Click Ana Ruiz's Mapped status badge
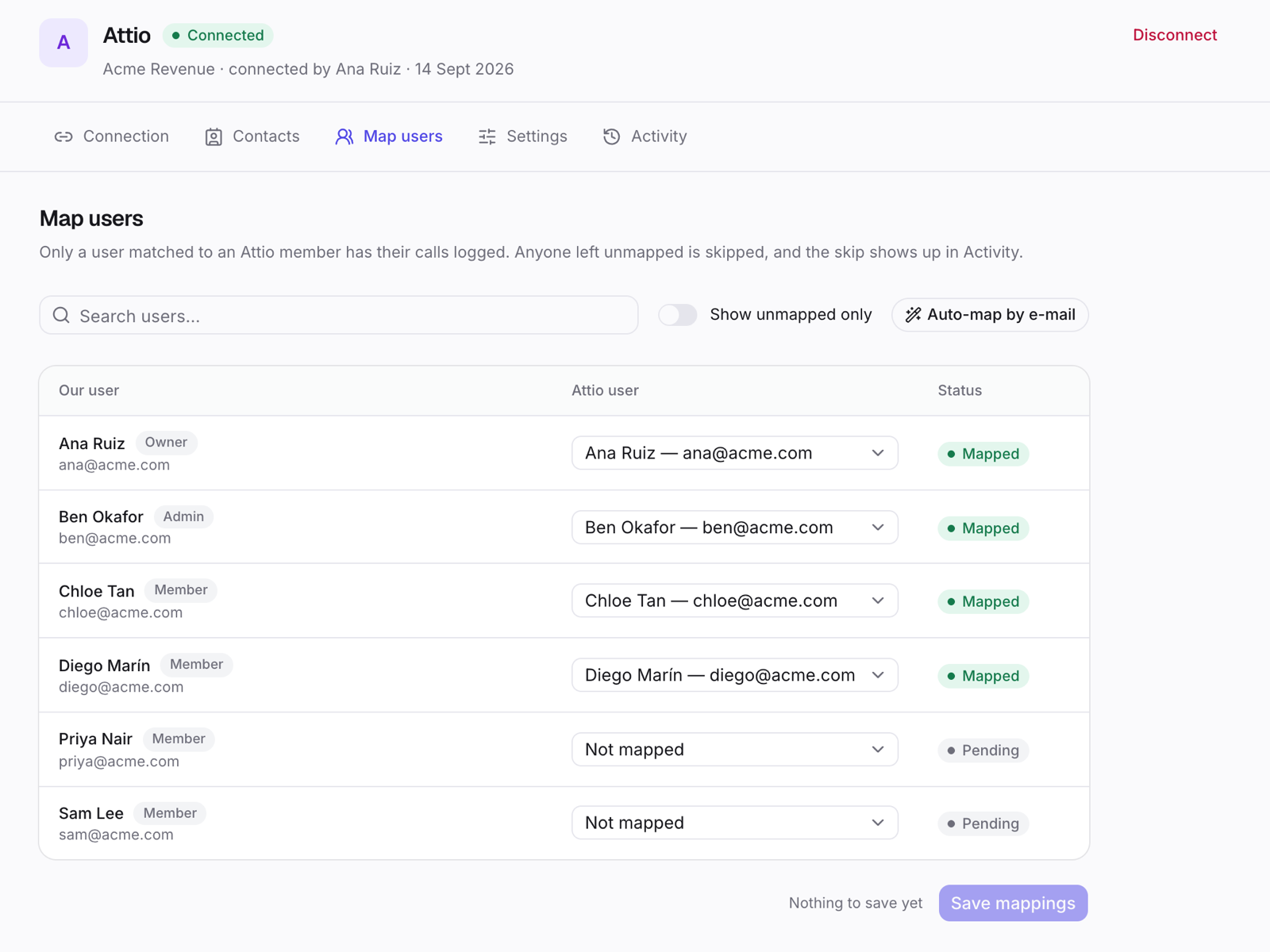Viewport: 1270px width, 952px height. (983, 454)
